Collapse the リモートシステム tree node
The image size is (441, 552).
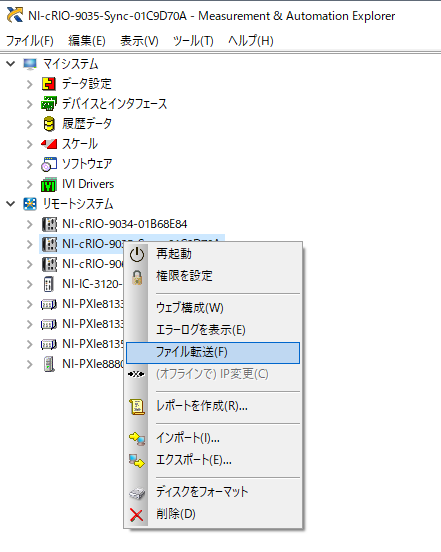click(11, 203)
